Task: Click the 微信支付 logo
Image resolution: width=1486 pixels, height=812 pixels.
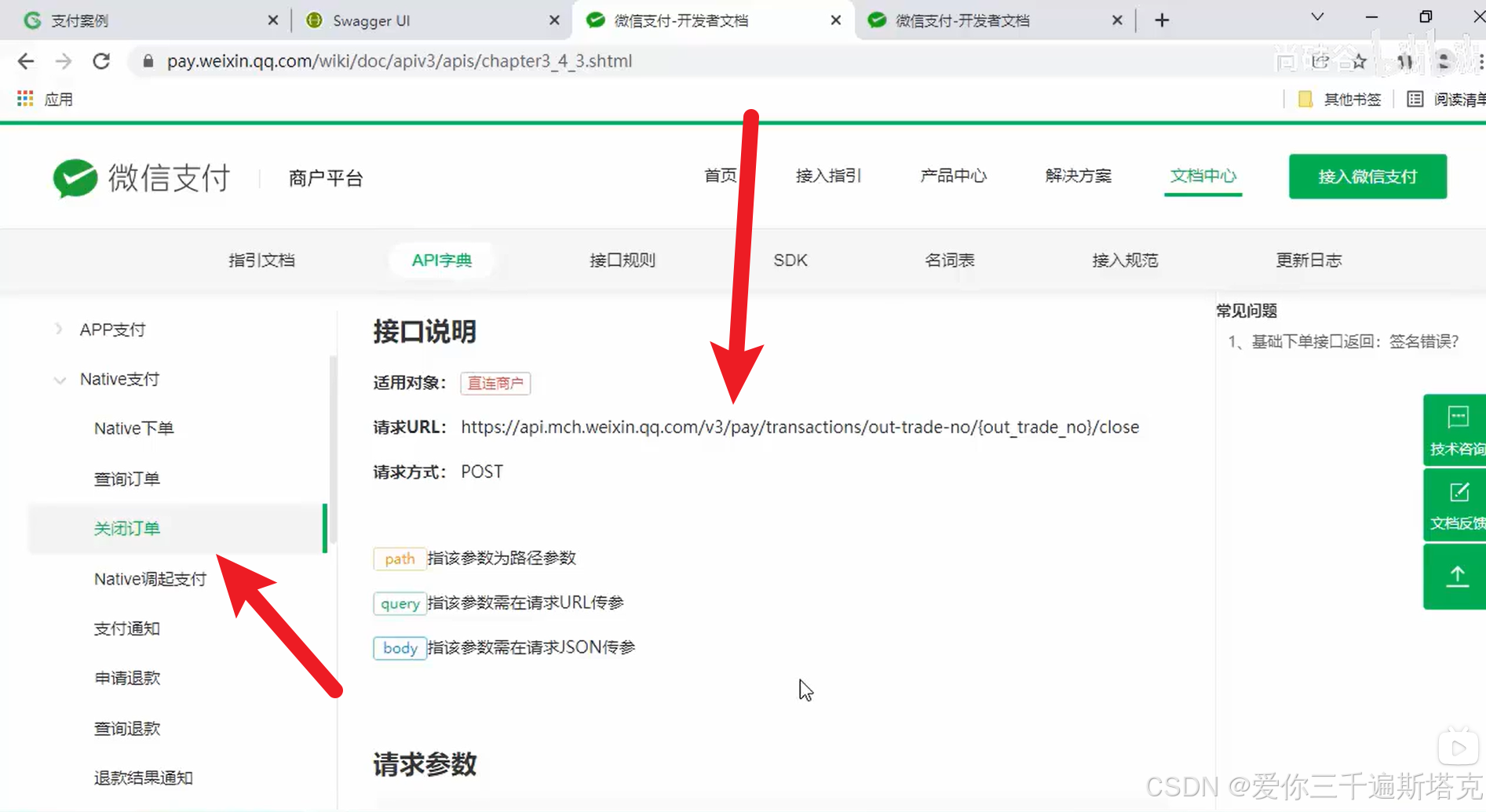Action: (141, 178)
